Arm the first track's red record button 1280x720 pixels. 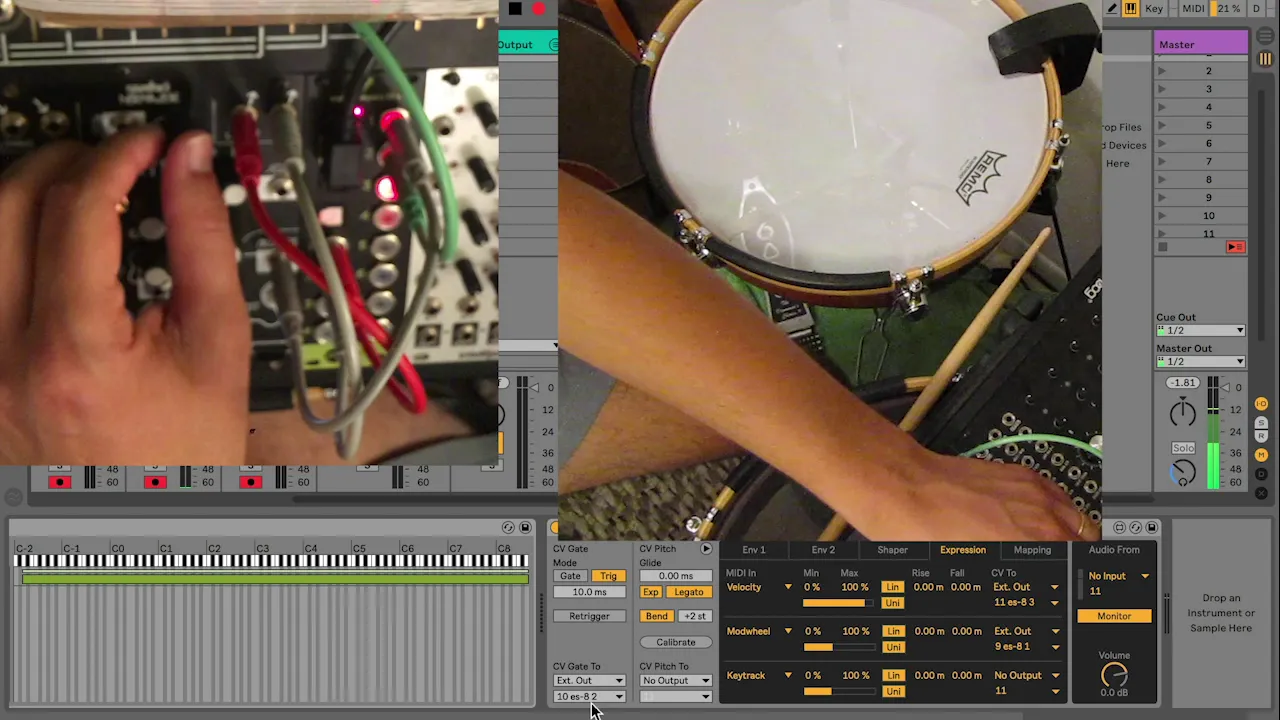tap(59, 482)
